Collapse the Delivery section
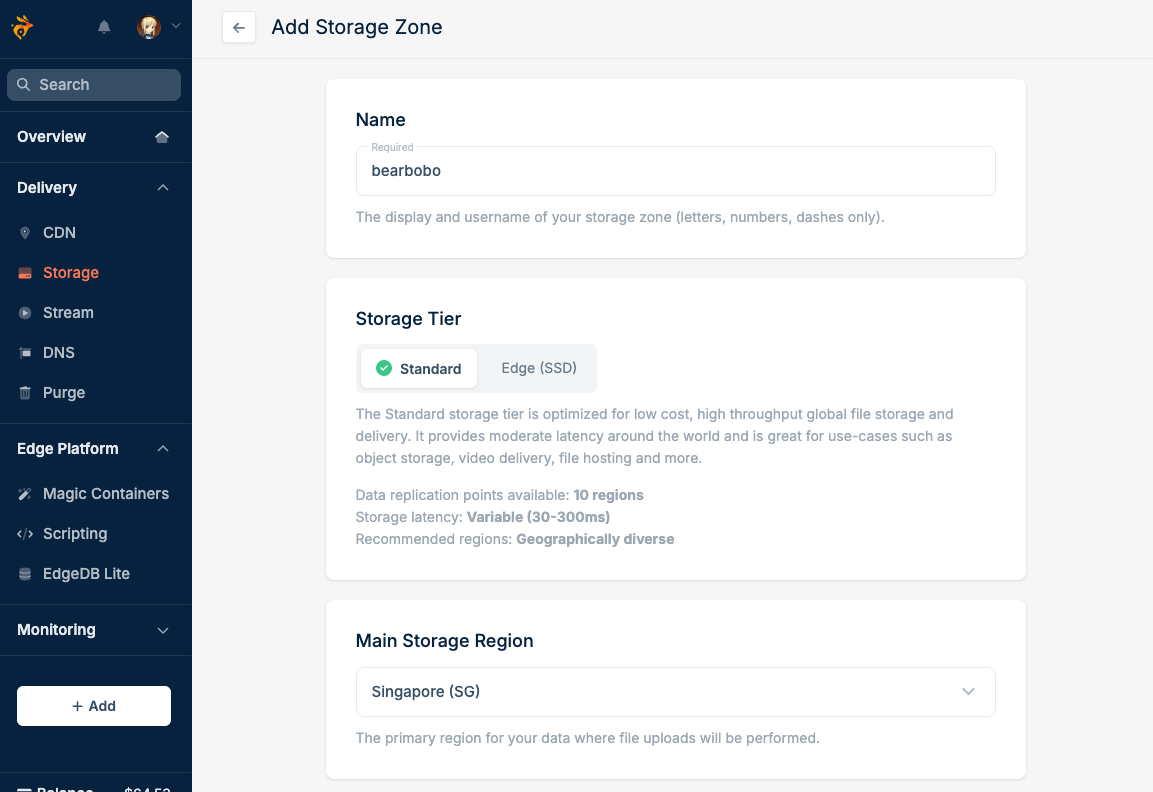The width and height of the screenshot is (1153, 792). click(x=163, y=188)
